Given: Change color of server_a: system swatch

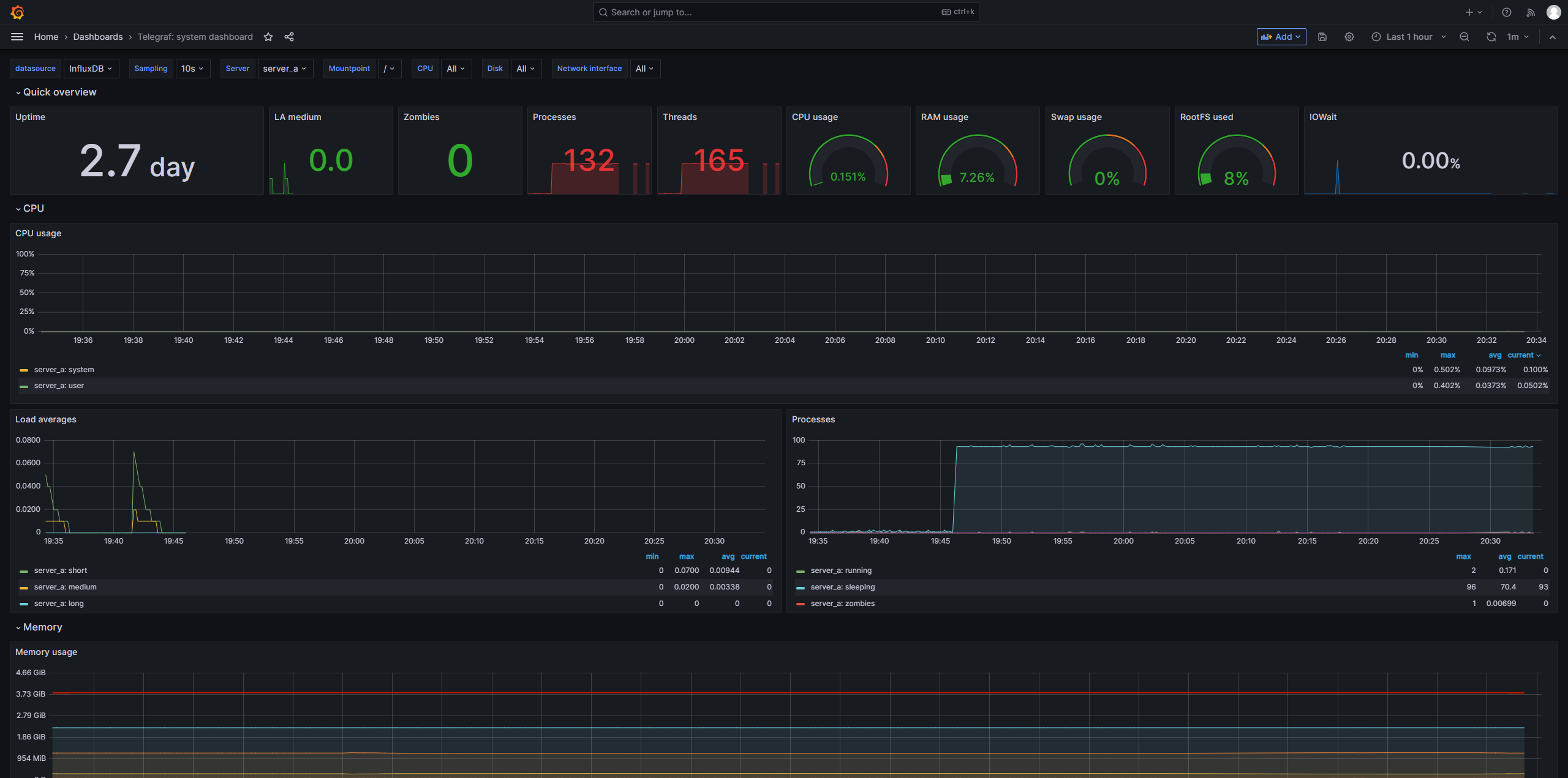Looking at the screenshot, I should (x=24, y=370).
